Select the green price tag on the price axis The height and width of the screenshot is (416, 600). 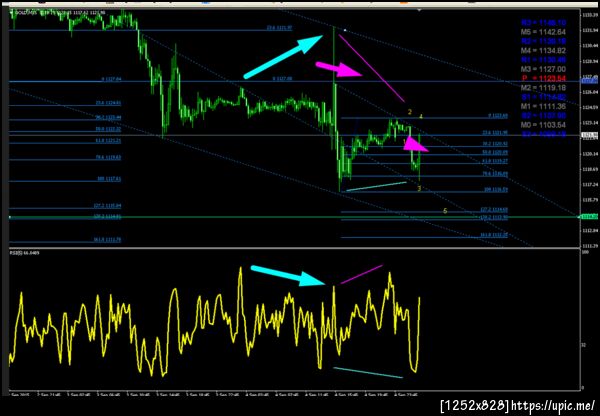coord(589,217)
